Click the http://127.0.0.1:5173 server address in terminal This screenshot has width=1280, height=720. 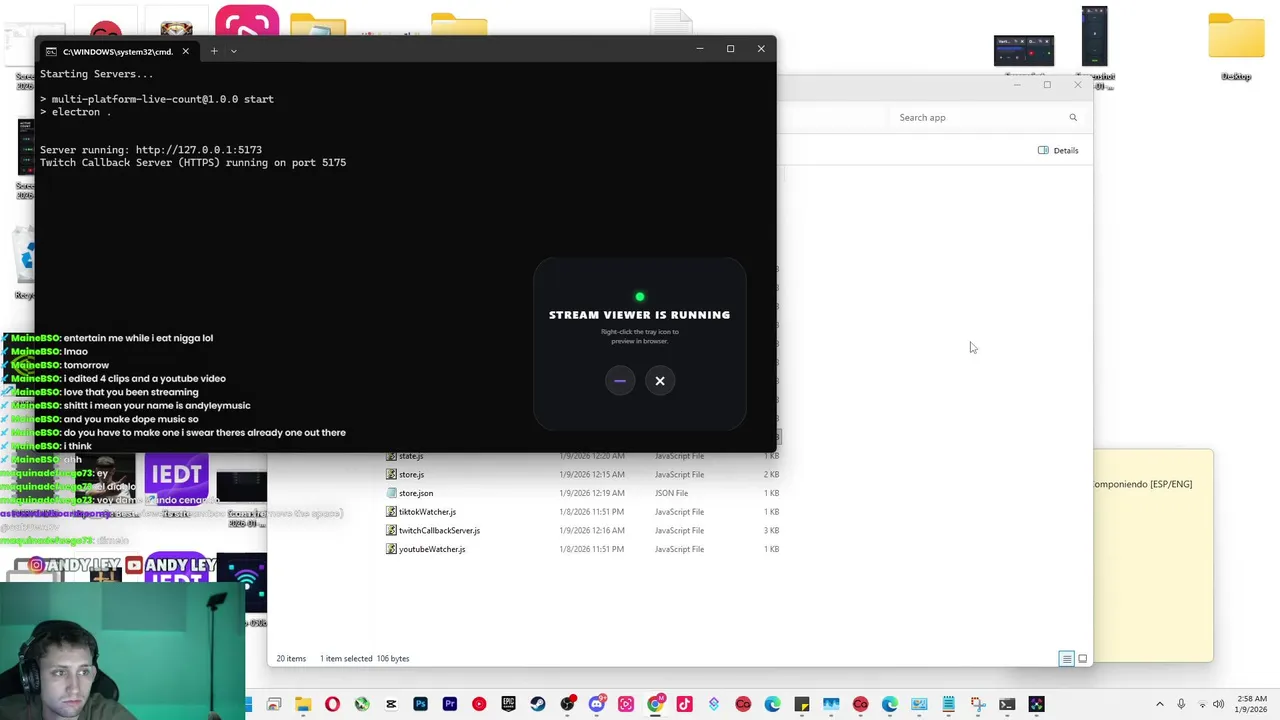[x=198, y=150]
